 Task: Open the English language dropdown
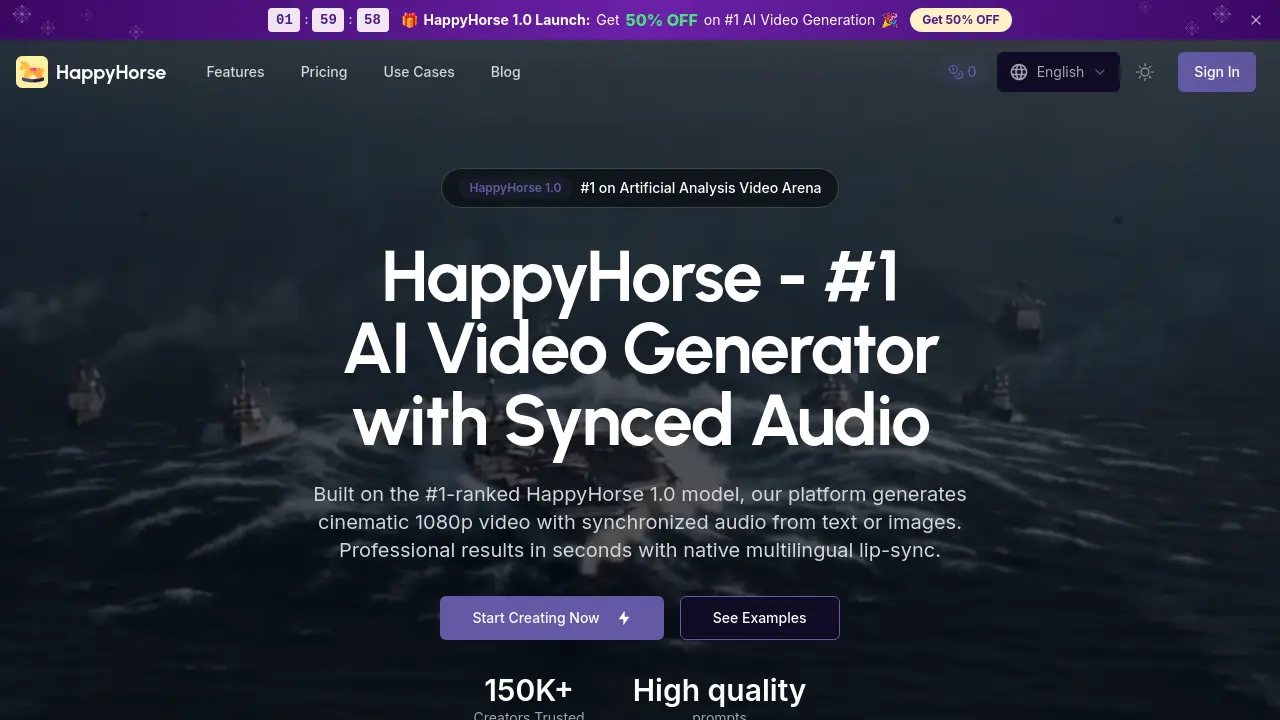click(x=1058, y=72)
